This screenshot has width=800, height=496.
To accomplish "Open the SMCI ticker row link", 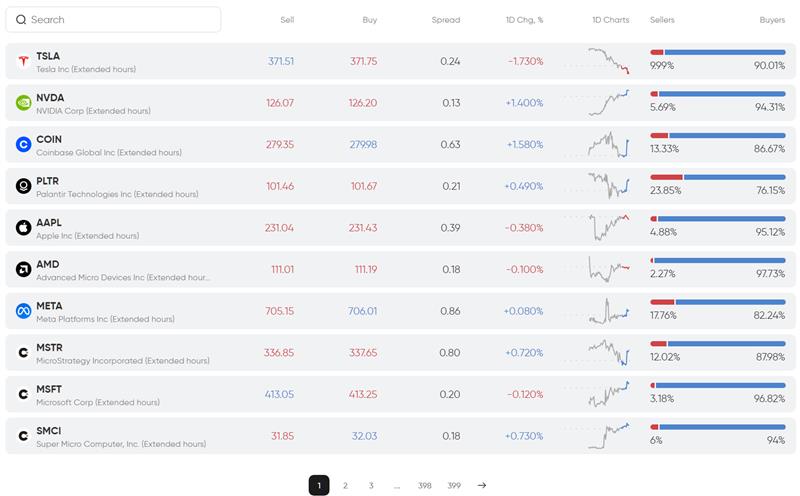I will 48,431.
